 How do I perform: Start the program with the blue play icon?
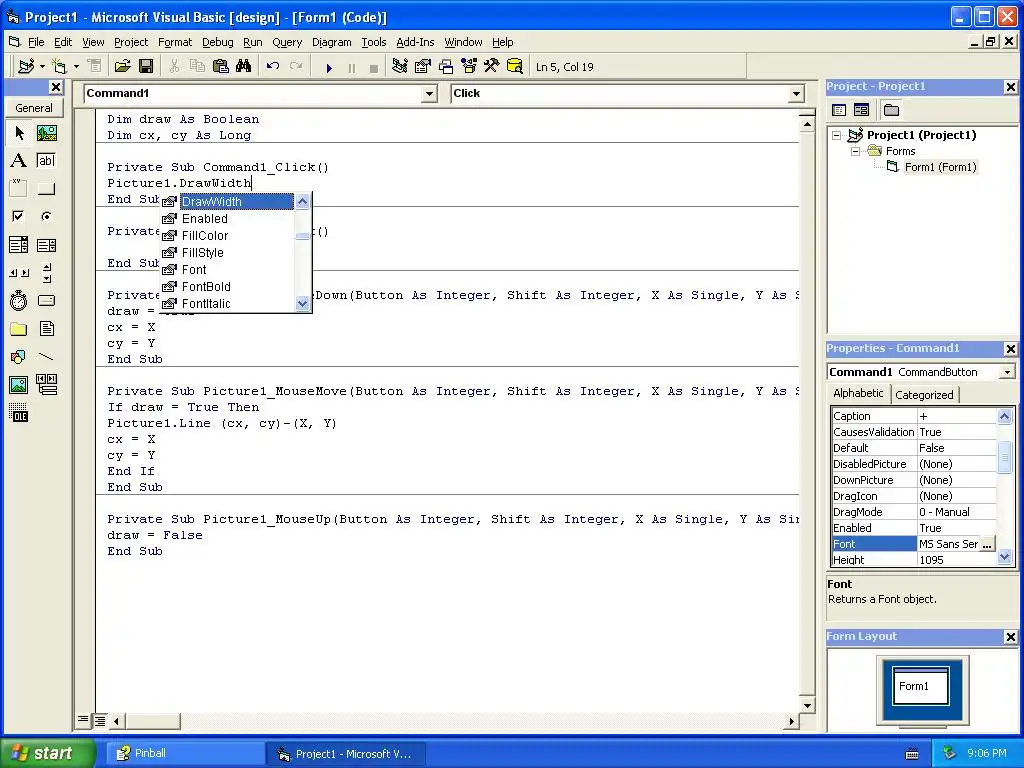pos(329,67)
